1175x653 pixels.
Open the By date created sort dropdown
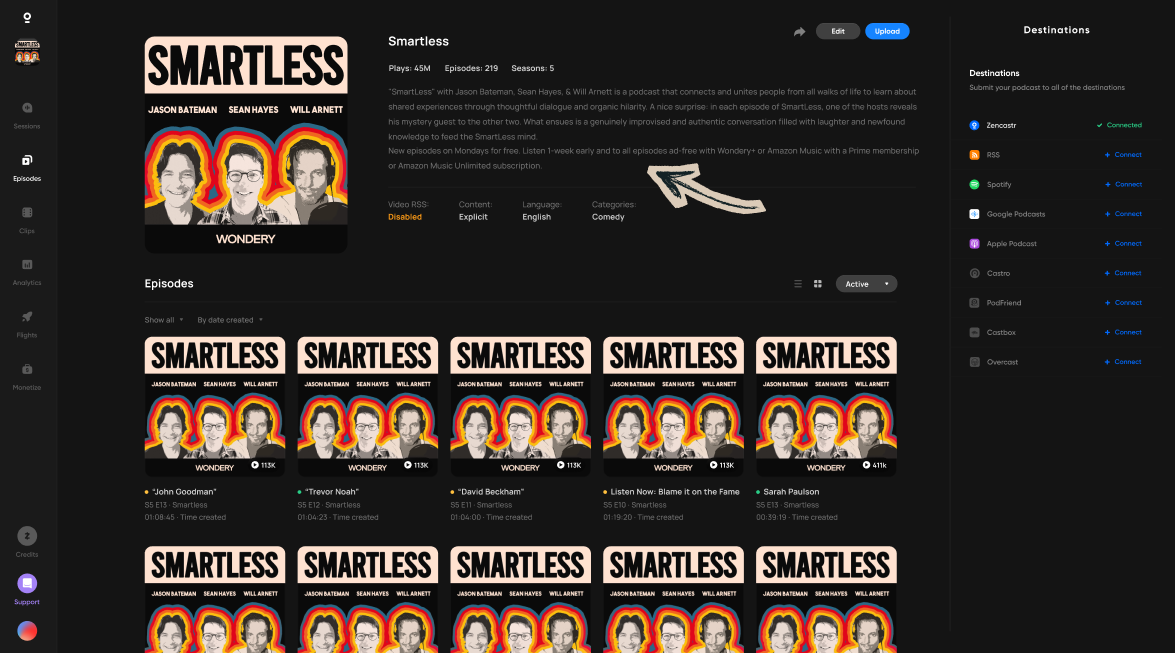pos(230,320)
